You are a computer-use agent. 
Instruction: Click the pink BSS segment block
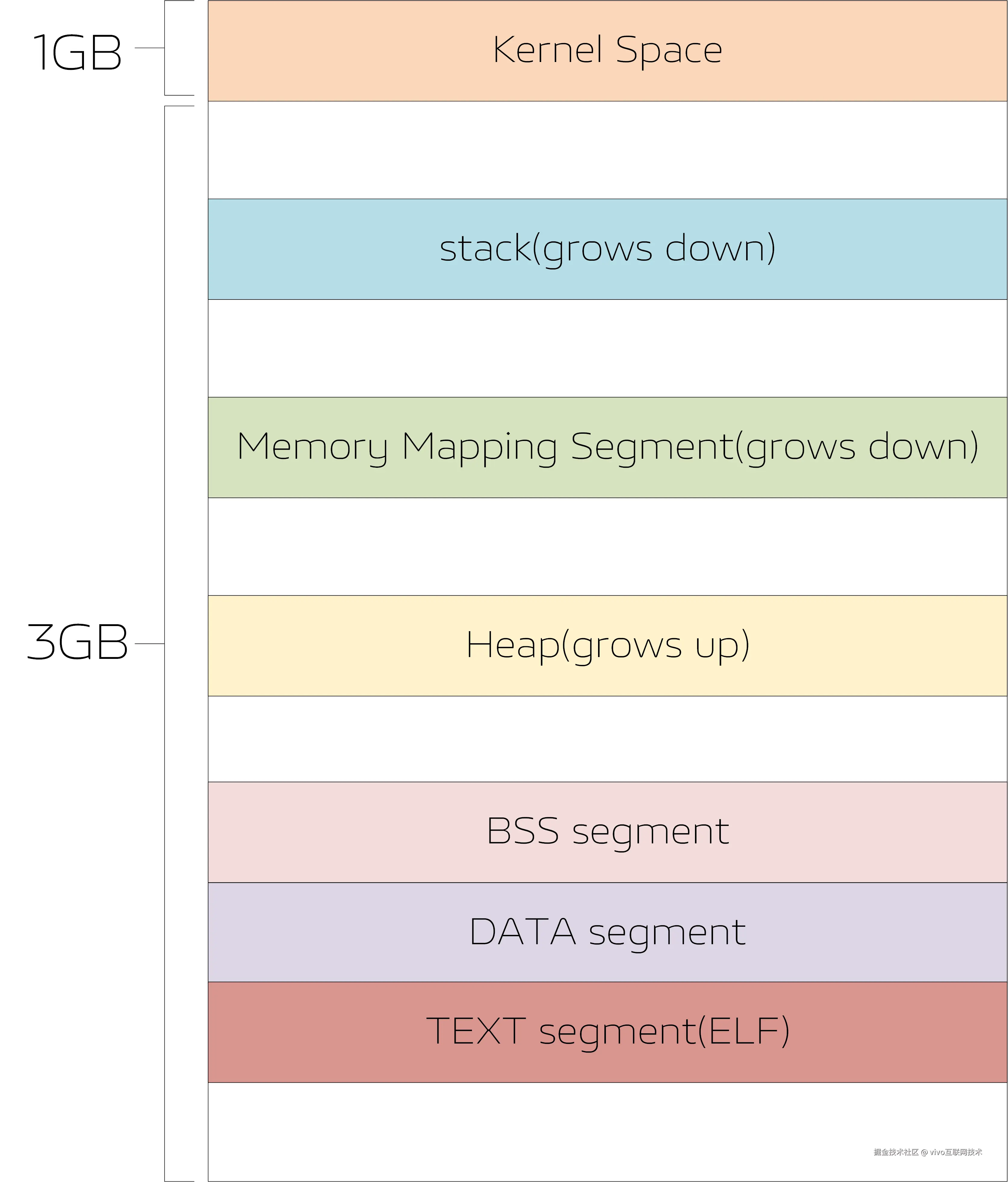(607, 832)
